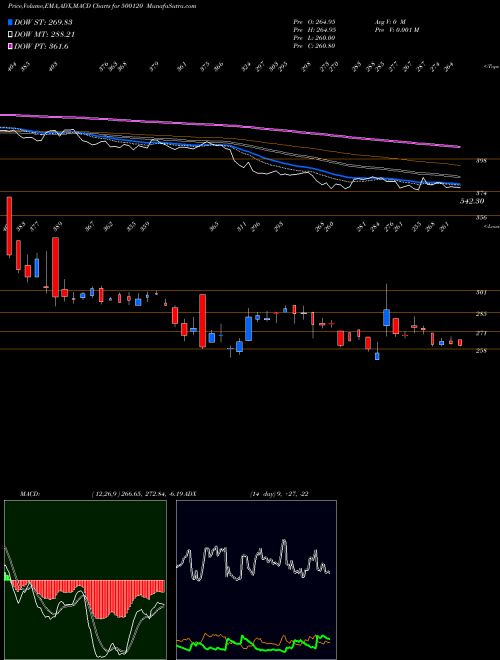
Task: Click the white DOW MT legend swatch
Action: click(x=10, y=35)
